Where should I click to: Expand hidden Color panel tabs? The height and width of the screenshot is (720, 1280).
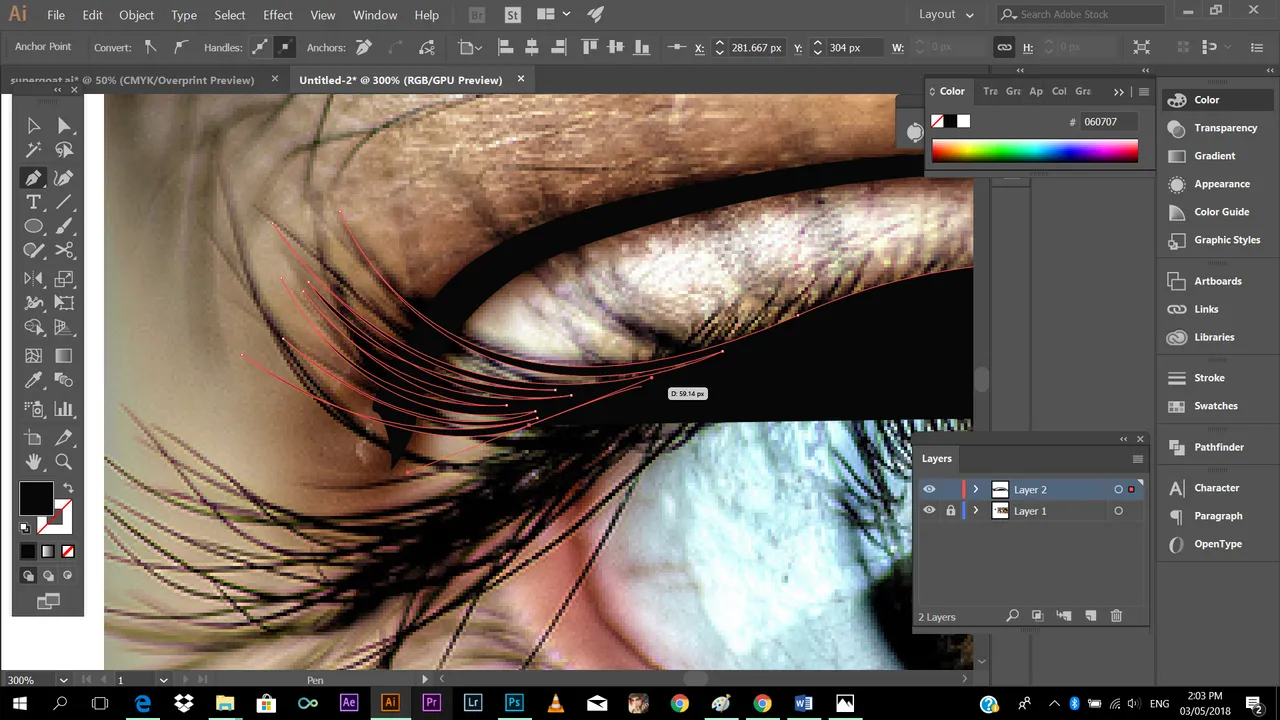pyautogui.click(x=1119, y=91)
